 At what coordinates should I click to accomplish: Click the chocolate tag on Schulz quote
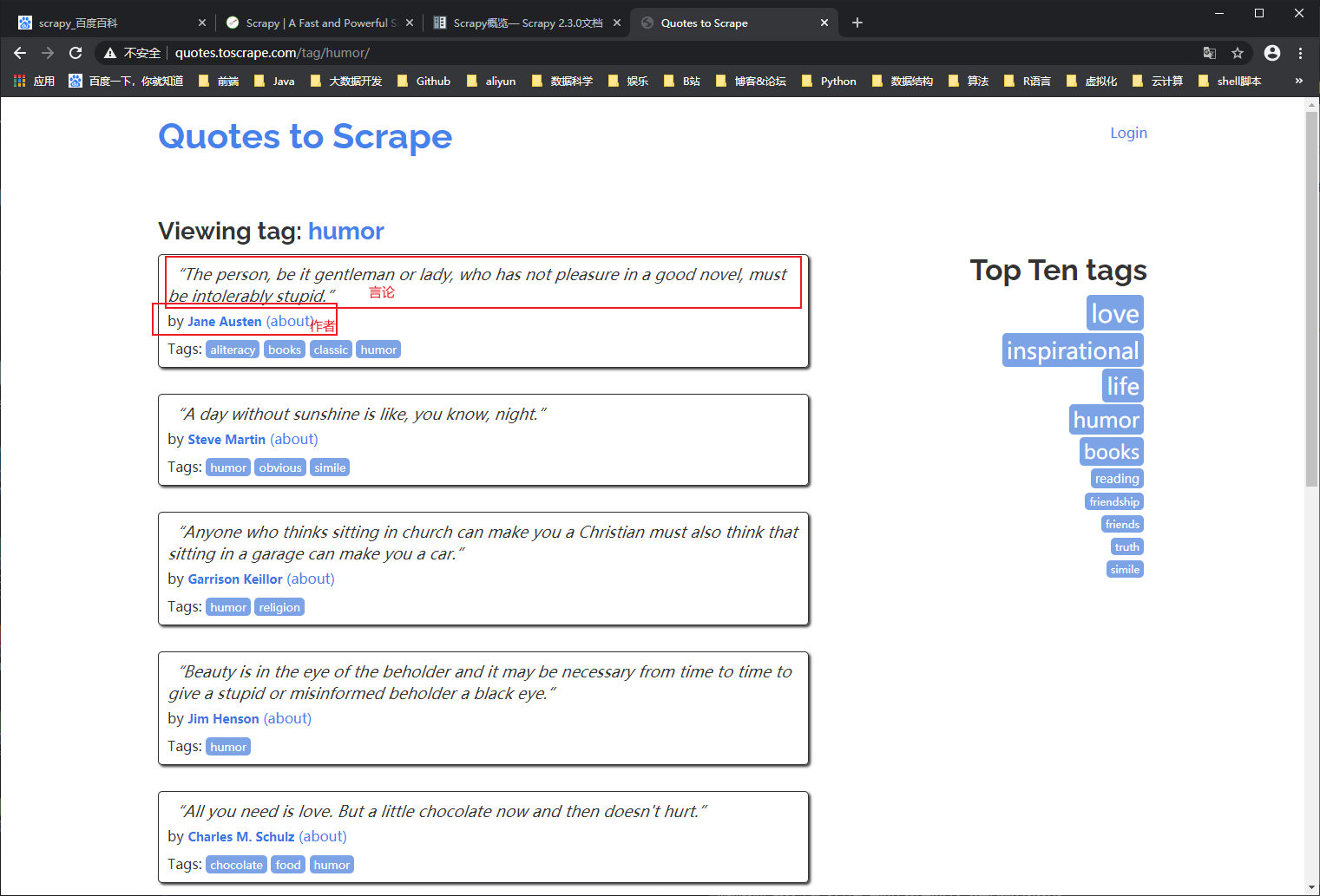pyautogui.click(x=236, y=865)
